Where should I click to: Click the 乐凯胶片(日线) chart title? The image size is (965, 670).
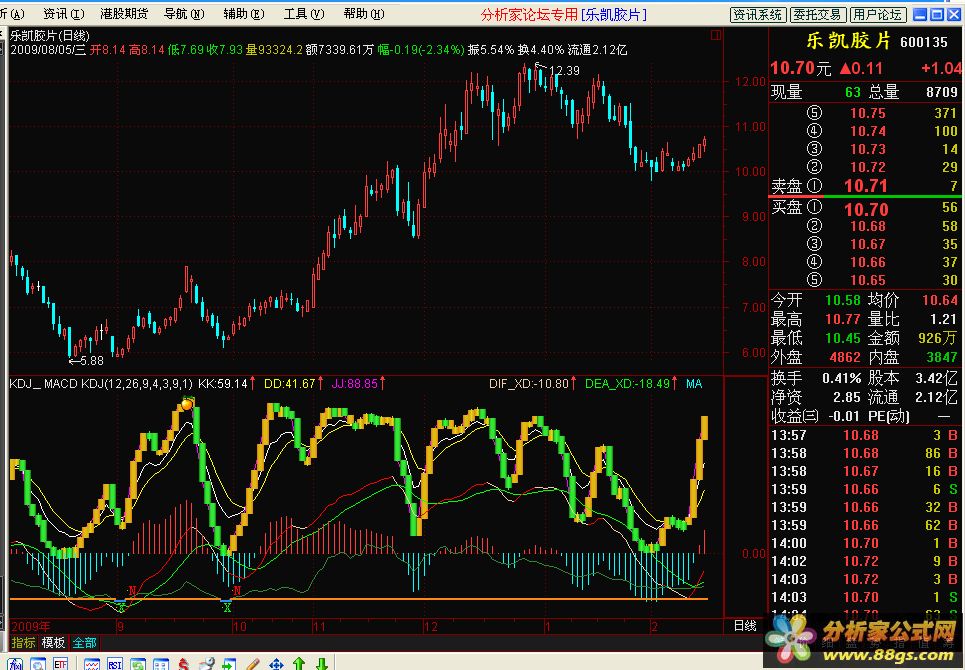pyautogui.click(x=50, y=36)
